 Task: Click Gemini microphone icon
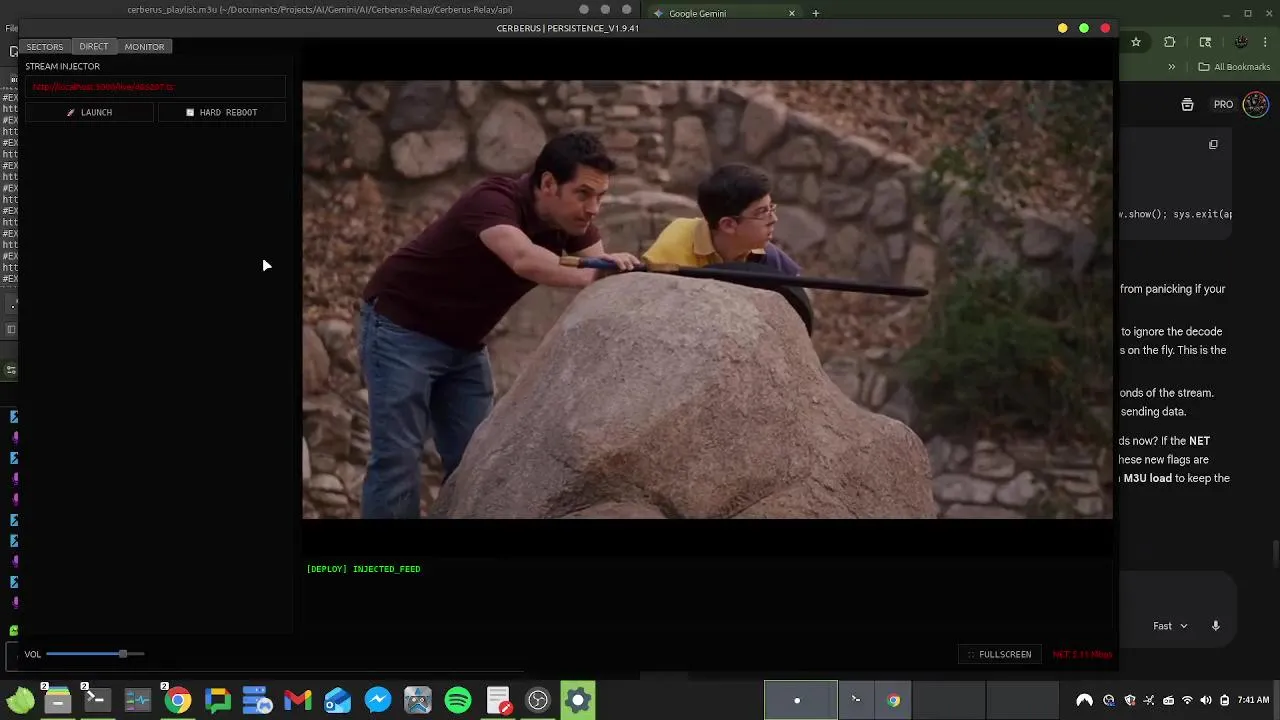[1216, 626]
